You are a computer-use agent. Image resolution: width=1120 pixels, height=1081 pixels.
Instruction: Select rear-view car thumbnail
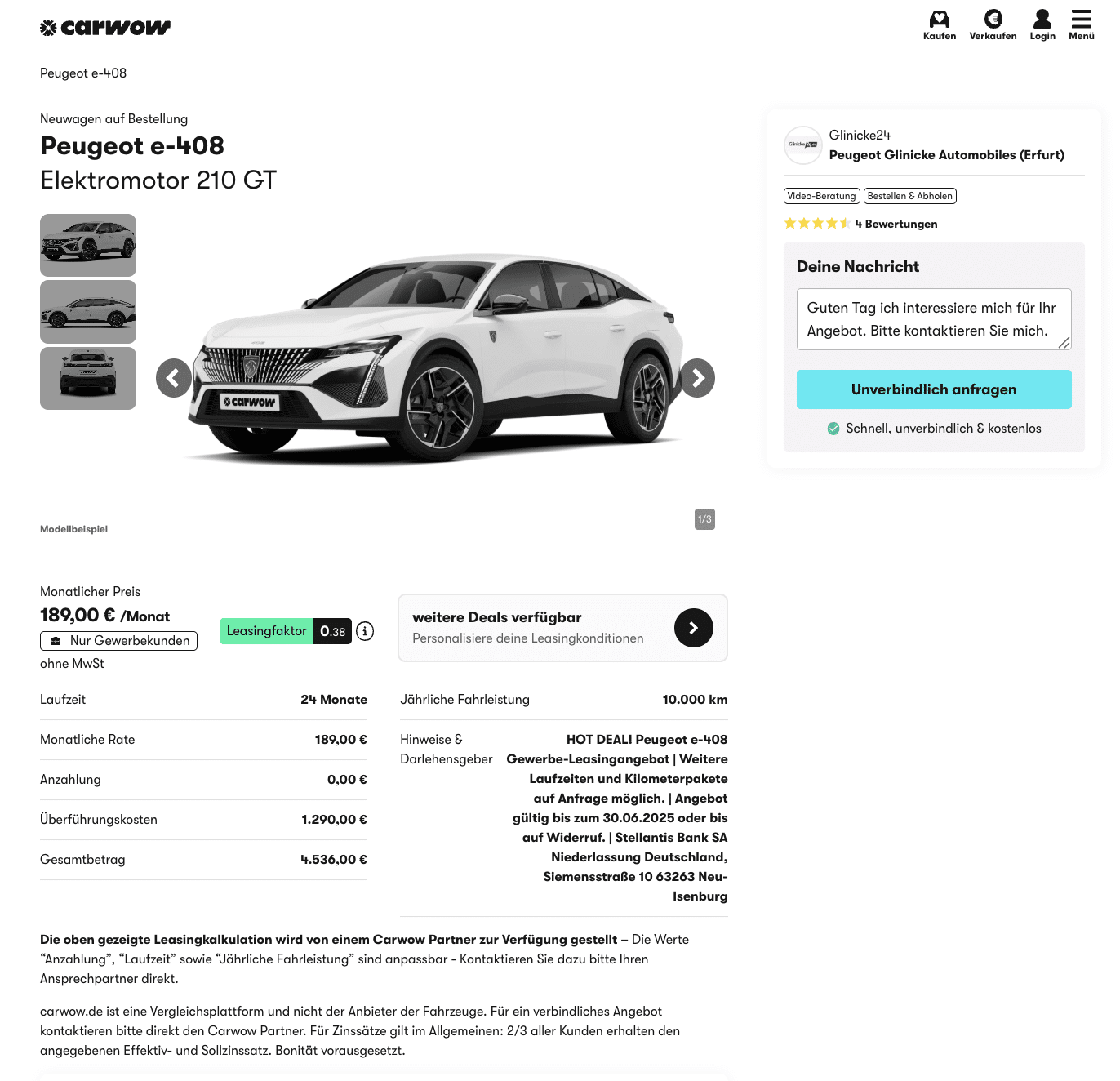[88, 379]
